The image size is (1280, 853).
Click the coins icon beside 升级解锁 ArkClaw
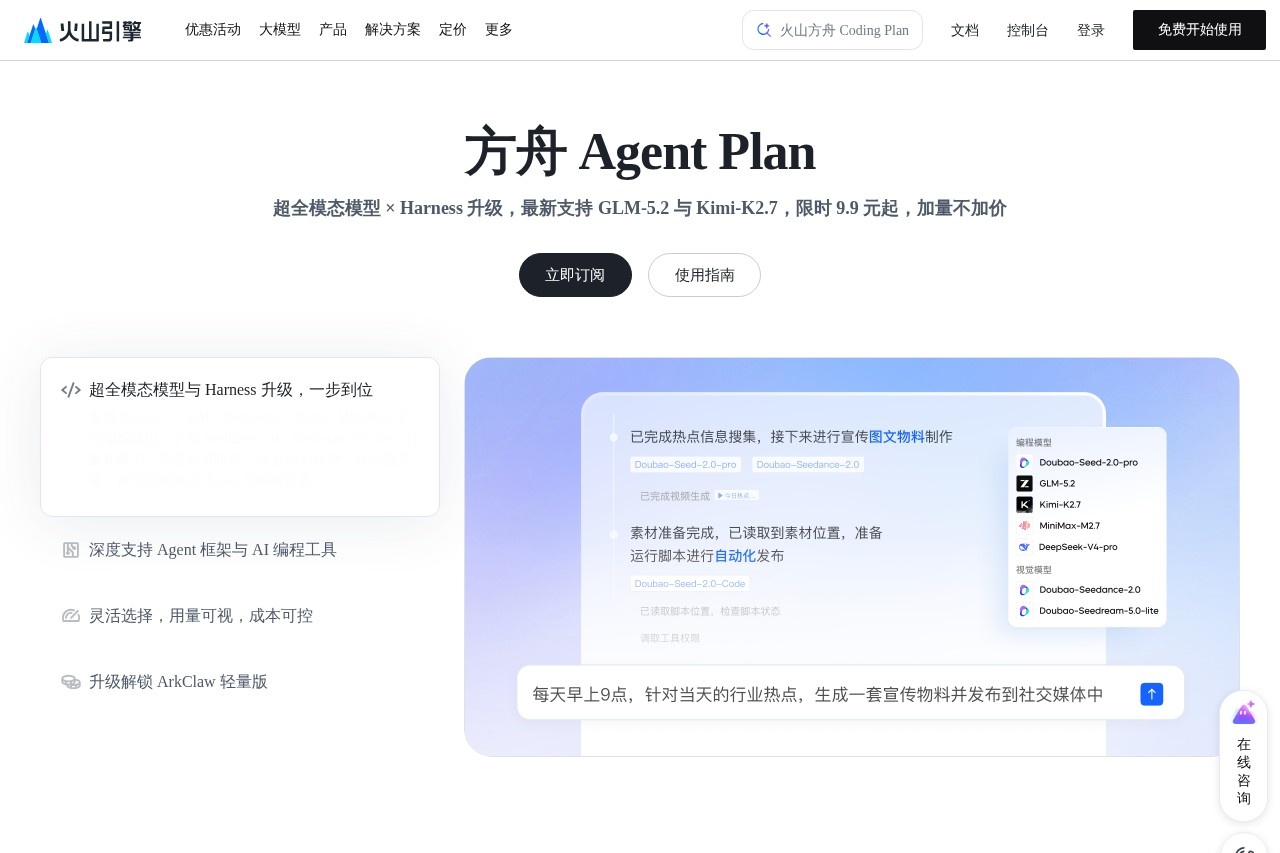click(x=71, y=682)
